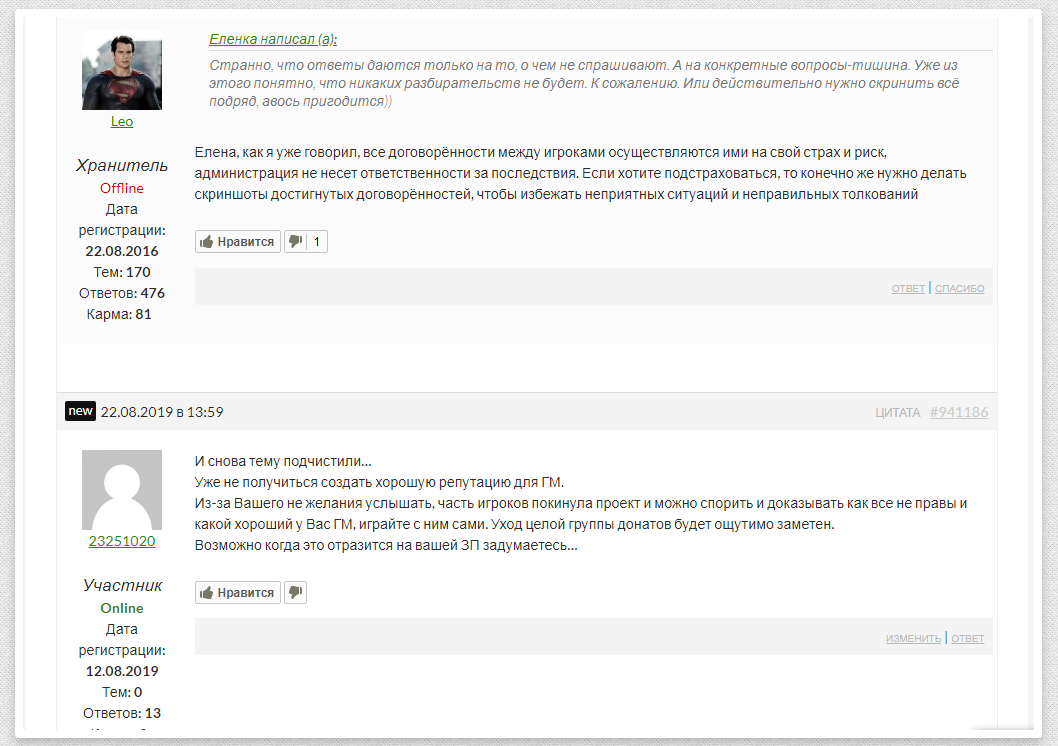Click the black "new" badge icon
The height and width of the screenshot is (746, 1058).
tap(80, 411)
